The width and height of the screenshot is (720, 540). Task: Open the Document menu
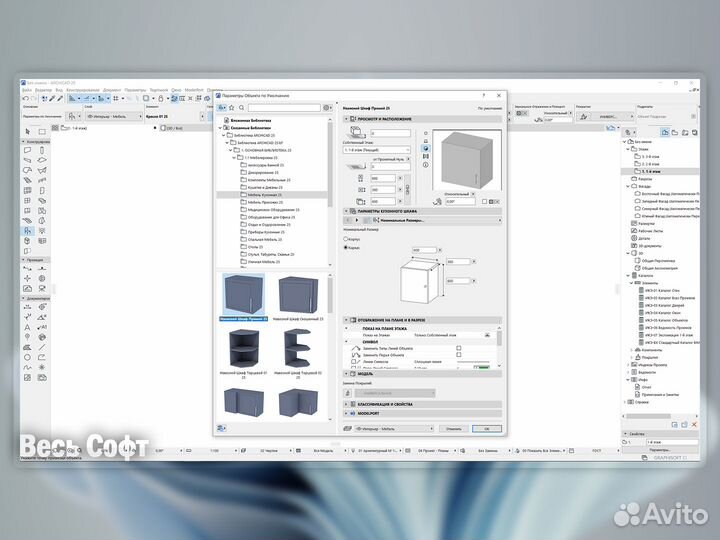tap(112, 90)
